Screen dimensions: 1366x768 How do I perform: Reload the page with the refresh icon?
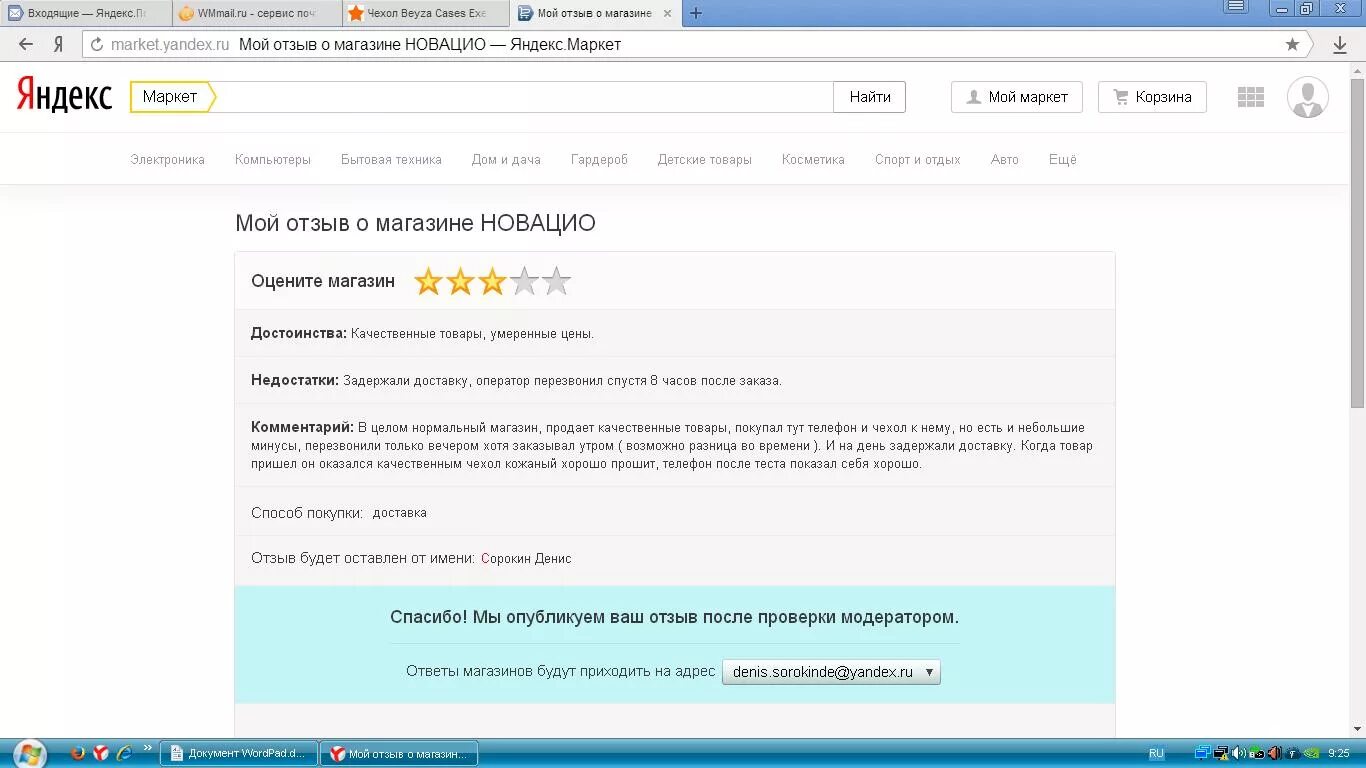(x=97, y=44)
